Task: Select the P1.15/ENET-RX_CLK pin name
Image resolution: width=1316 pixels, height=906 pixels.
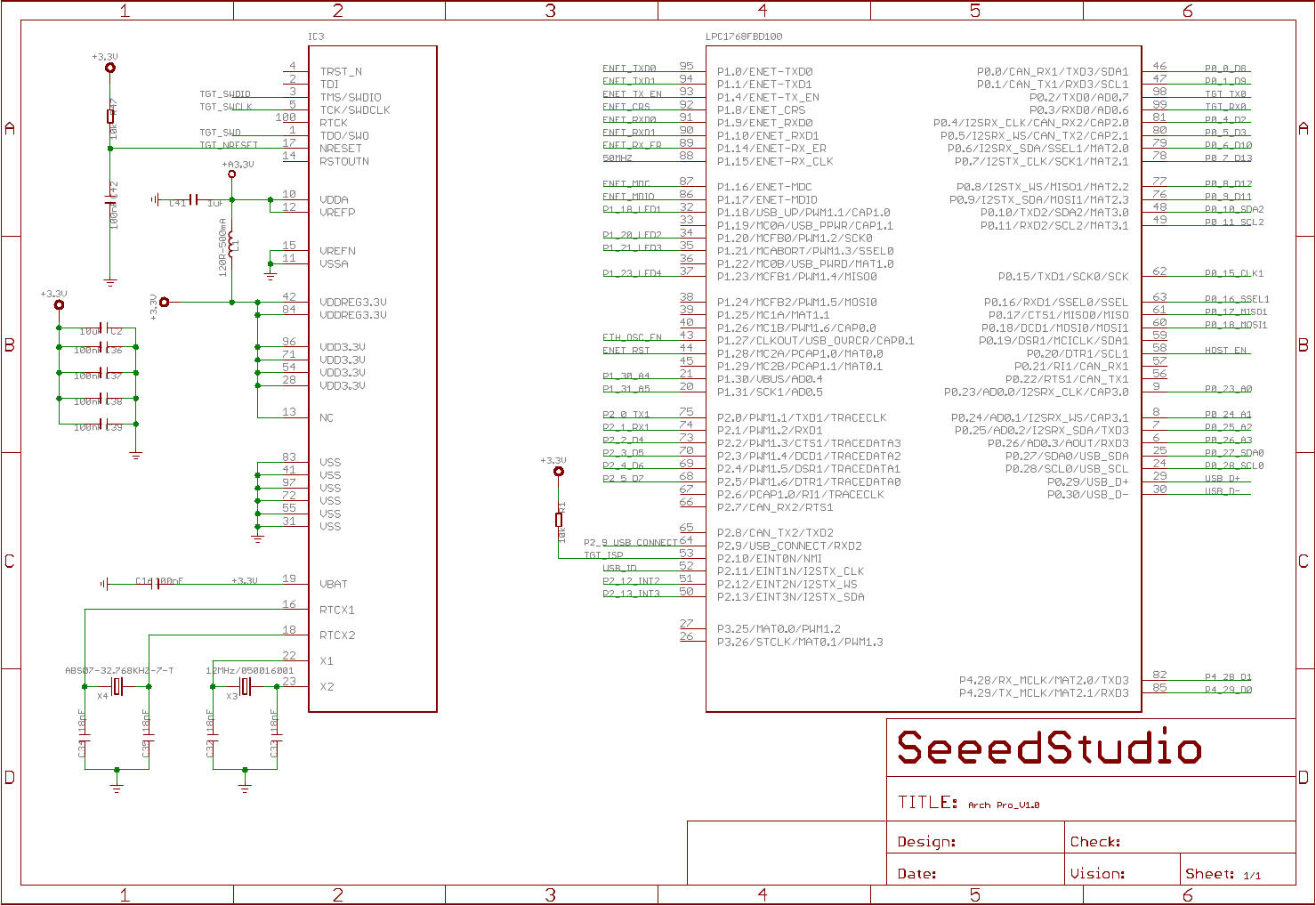Action: [x=775, y=161]
